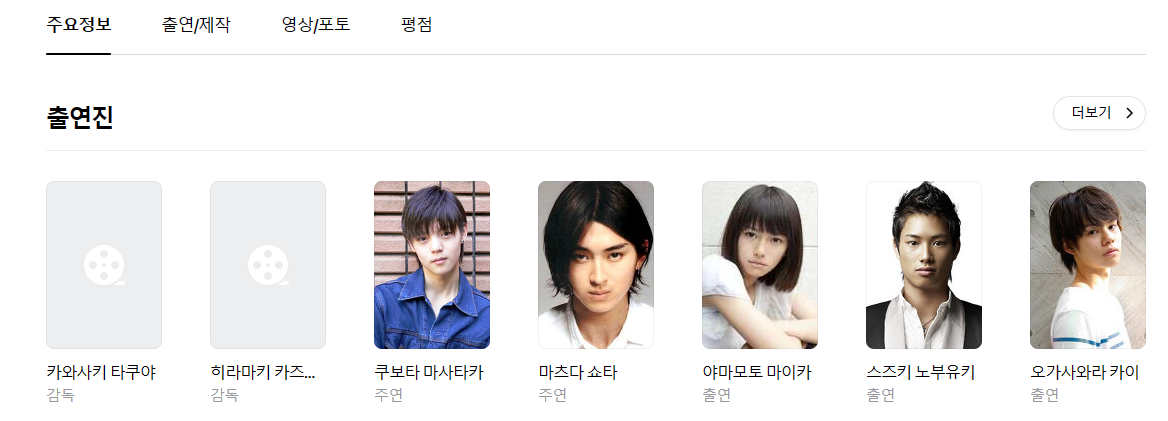Screen dimensions: 1168x421
Task: Switch to the 주요정보 tab
Action: (78, 25)
